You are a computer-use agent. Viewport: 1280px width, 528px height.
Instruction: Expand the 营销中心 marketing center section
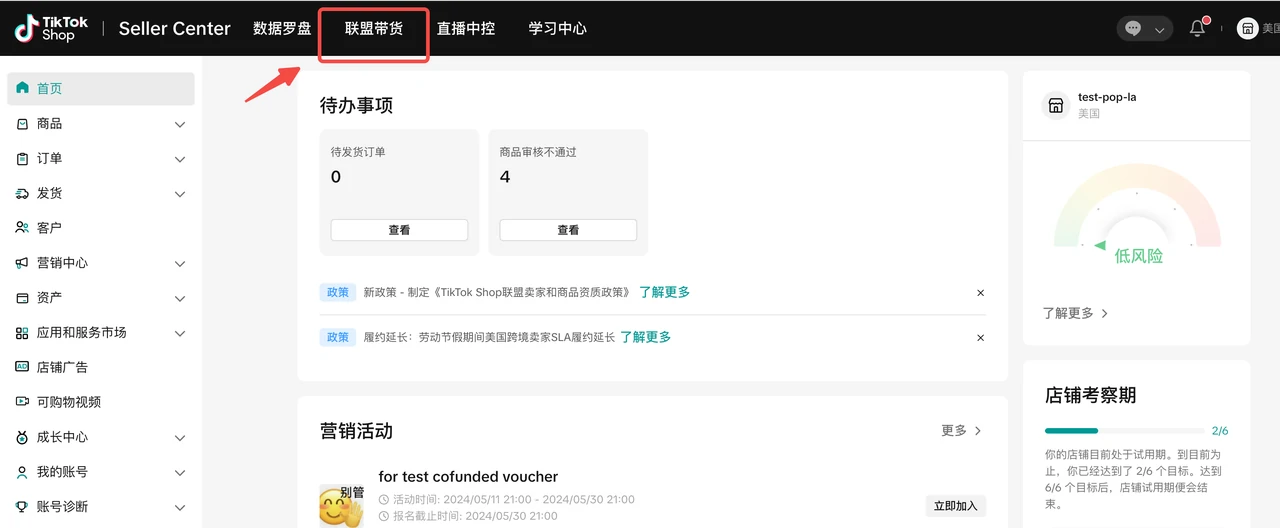pyautogui.click(x=180, y=263)
